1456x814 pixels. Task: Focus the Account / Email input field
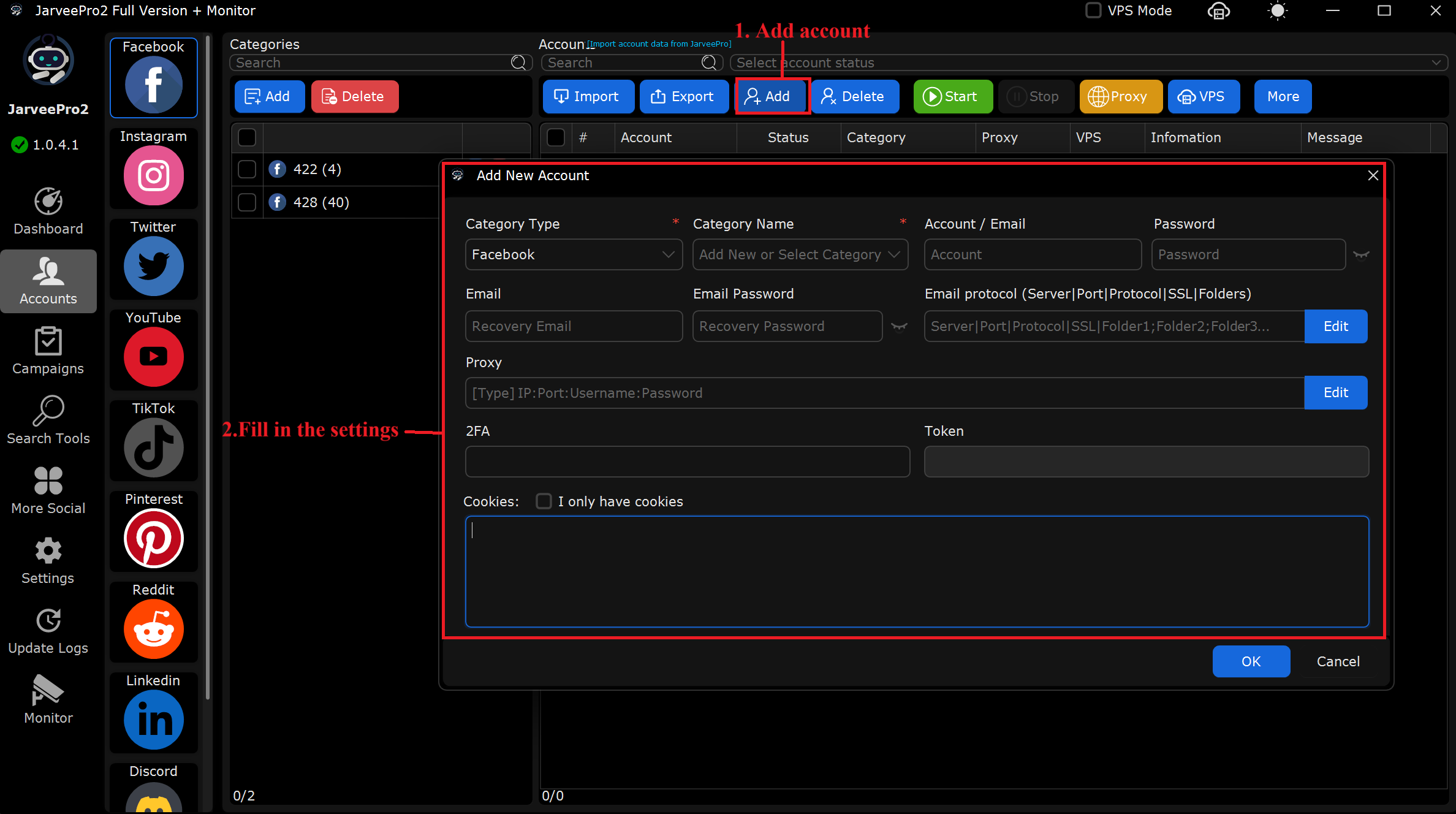1033,254
